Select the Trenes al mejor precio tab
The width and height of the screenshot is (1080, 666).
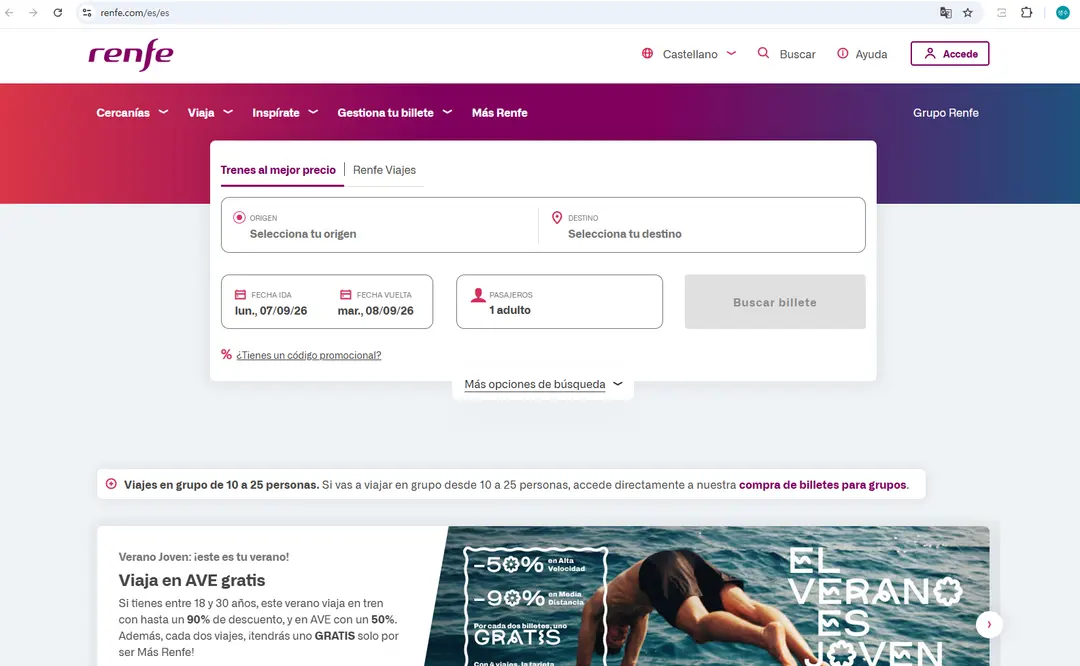278,170
